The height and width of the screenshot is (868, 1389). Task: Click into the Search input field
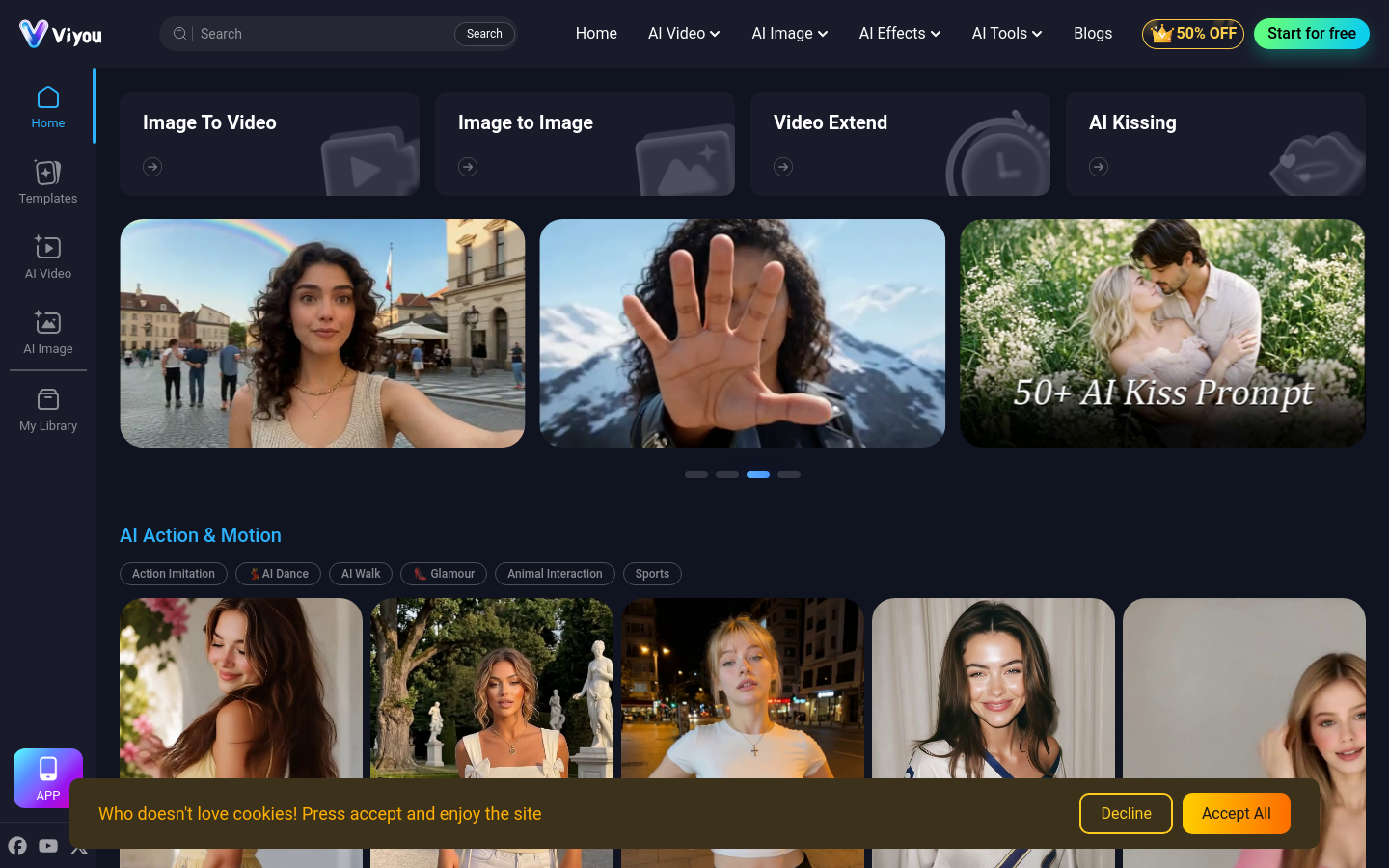coord(323,34)
